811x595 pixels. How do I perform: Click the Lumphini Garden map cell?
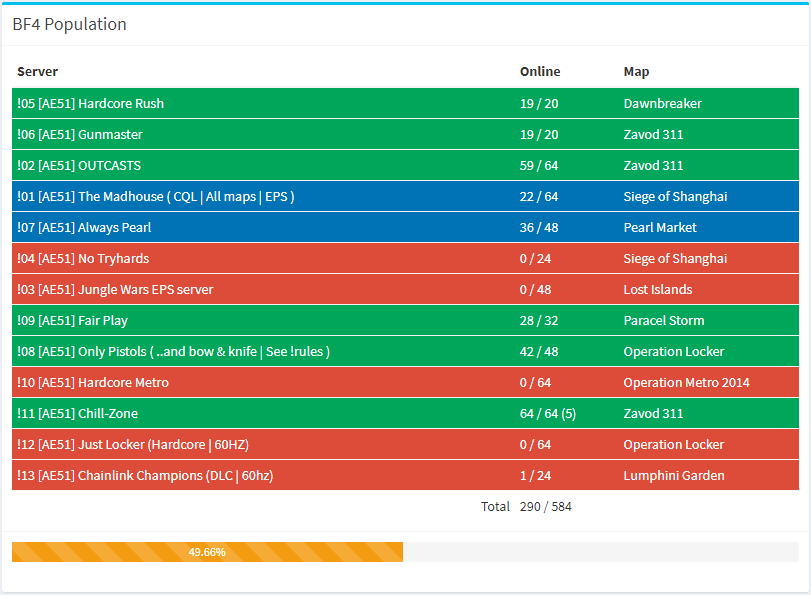(x=674, y=476)
